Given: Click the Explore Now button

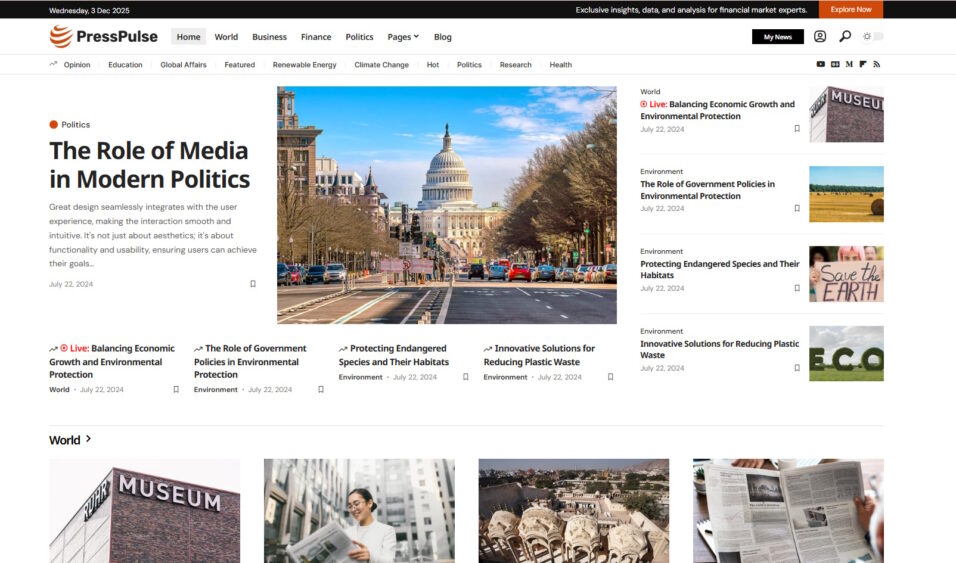Looking at the screenshot, I should (x=850, y=9).
